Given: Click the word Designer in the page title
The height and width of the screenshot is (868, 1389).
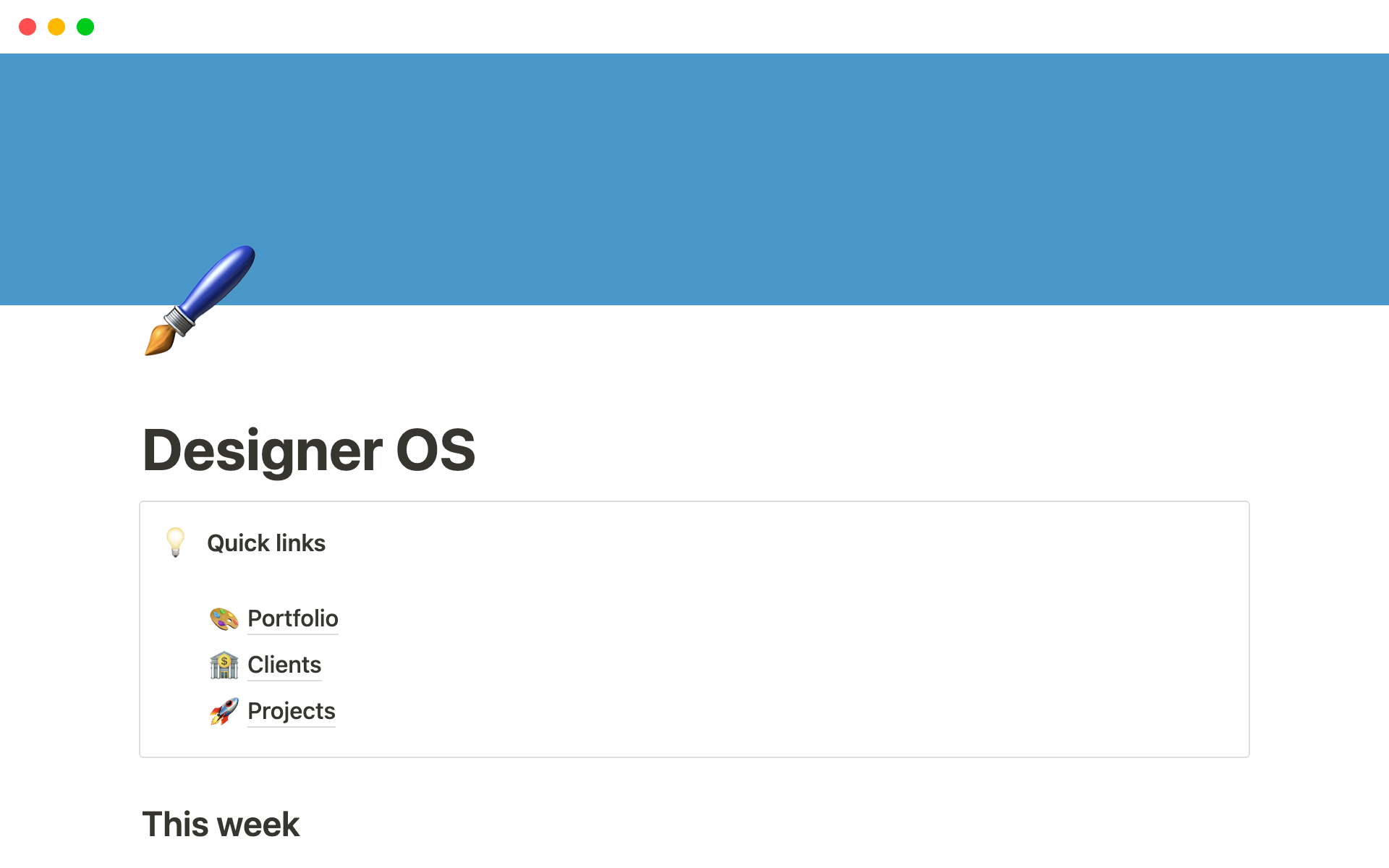Looking at the screenshot, I should pos(262,451).
